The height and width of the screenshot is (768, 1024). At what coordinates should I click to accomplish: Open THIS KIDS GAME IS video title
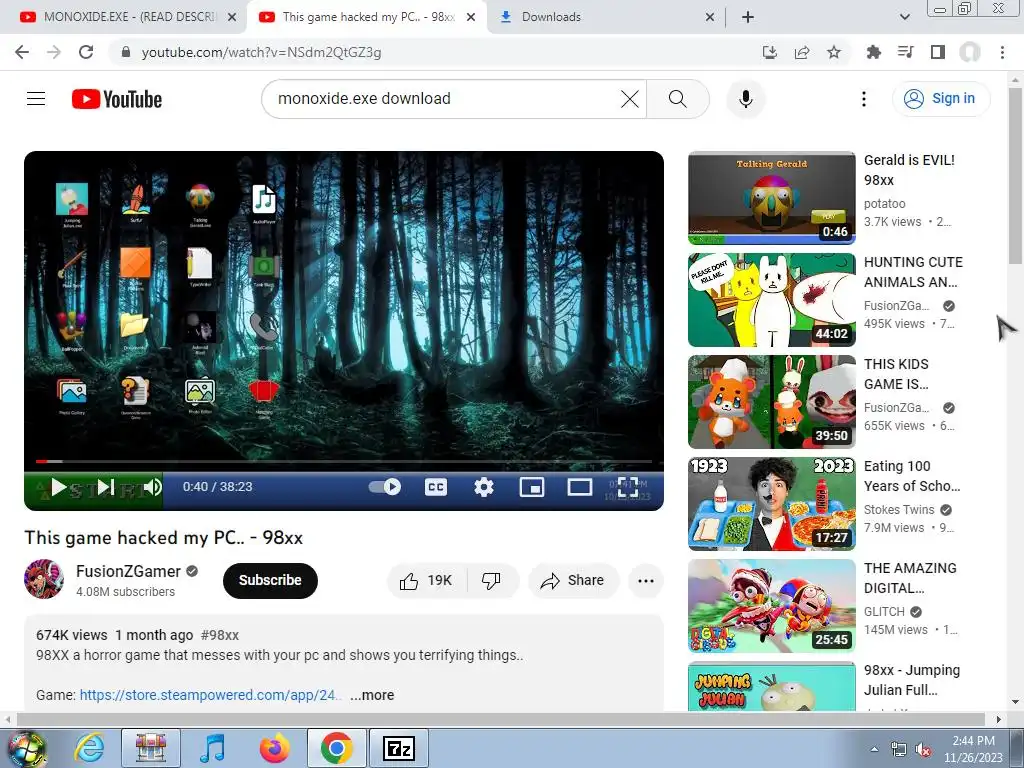(x=896, y=374)
